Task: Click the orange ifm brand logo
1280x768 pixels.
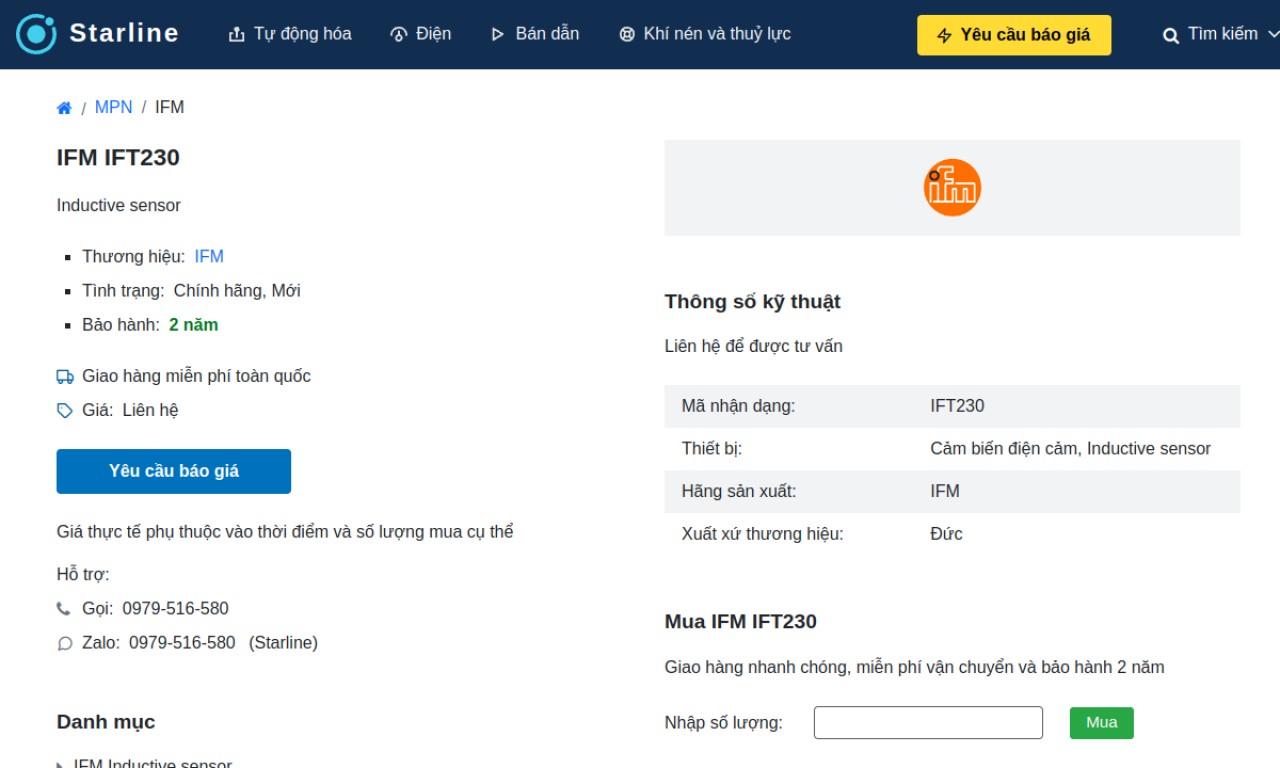Action: pyautogui.click(x=952, y=188)
